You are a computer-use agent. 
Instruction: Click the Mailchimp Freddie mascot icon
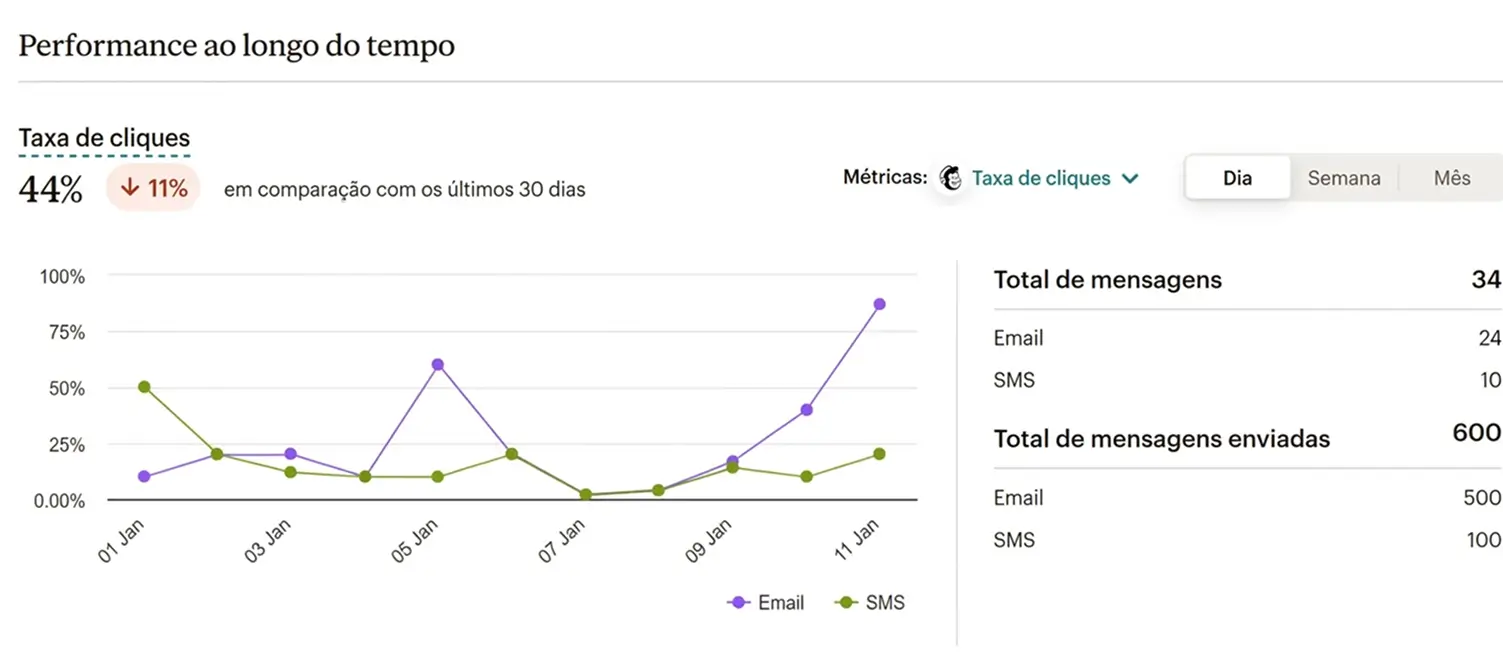click(950, 178)
